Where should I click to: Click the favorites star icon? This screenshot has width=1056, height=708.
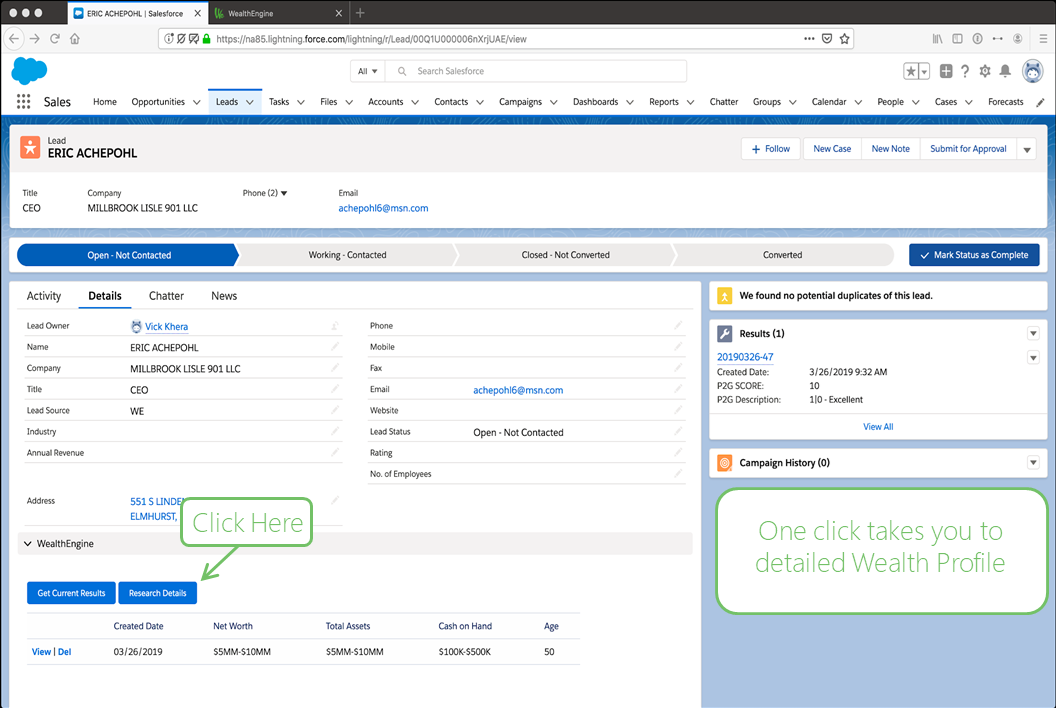coord(912,71)
